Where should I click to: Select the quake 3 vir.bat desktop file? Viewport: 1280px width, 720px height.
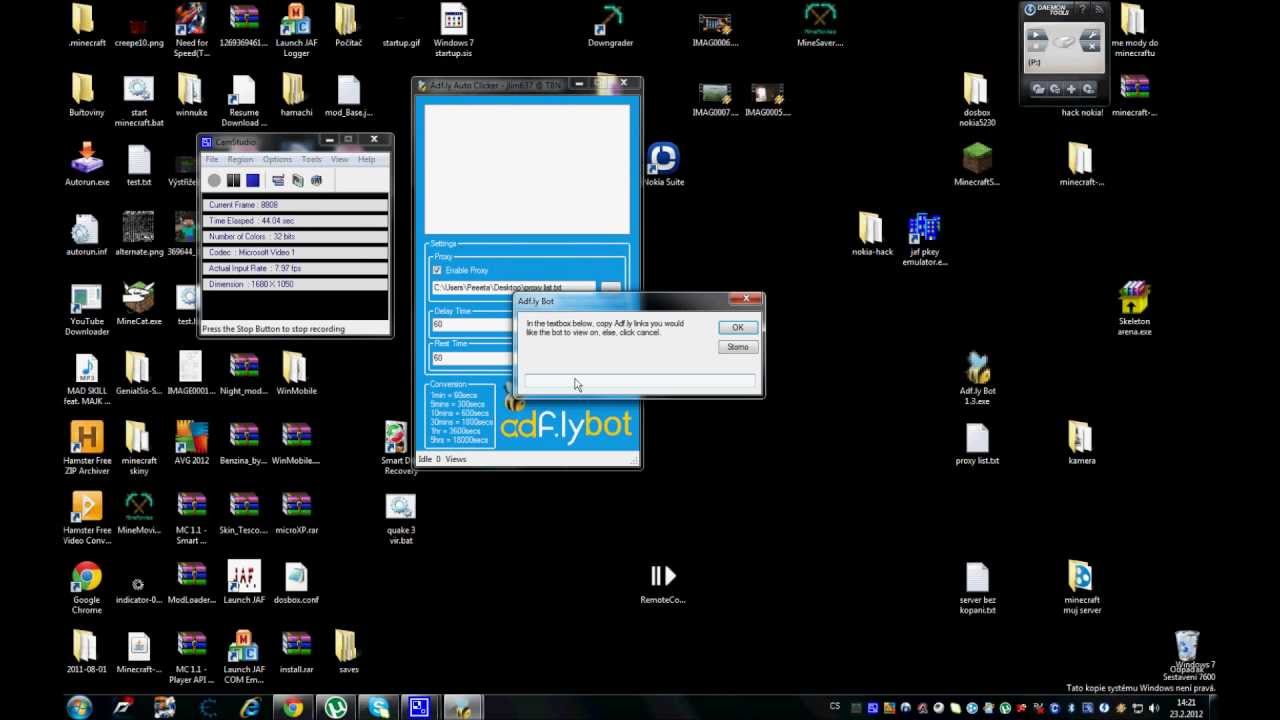400,518
